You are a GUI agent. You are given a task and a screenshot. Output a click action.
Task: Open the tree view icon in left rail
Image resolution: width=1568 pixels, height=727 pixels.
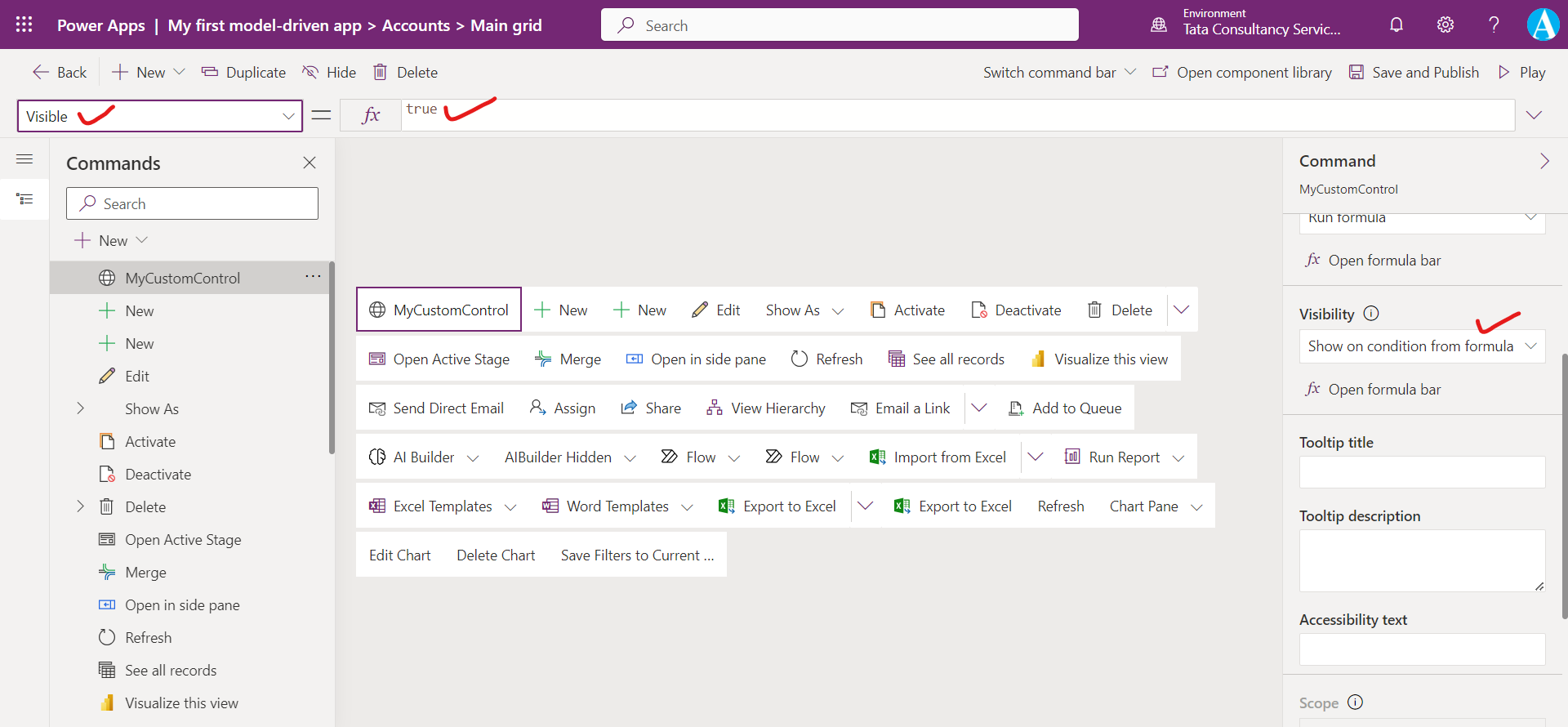point(24,199)
